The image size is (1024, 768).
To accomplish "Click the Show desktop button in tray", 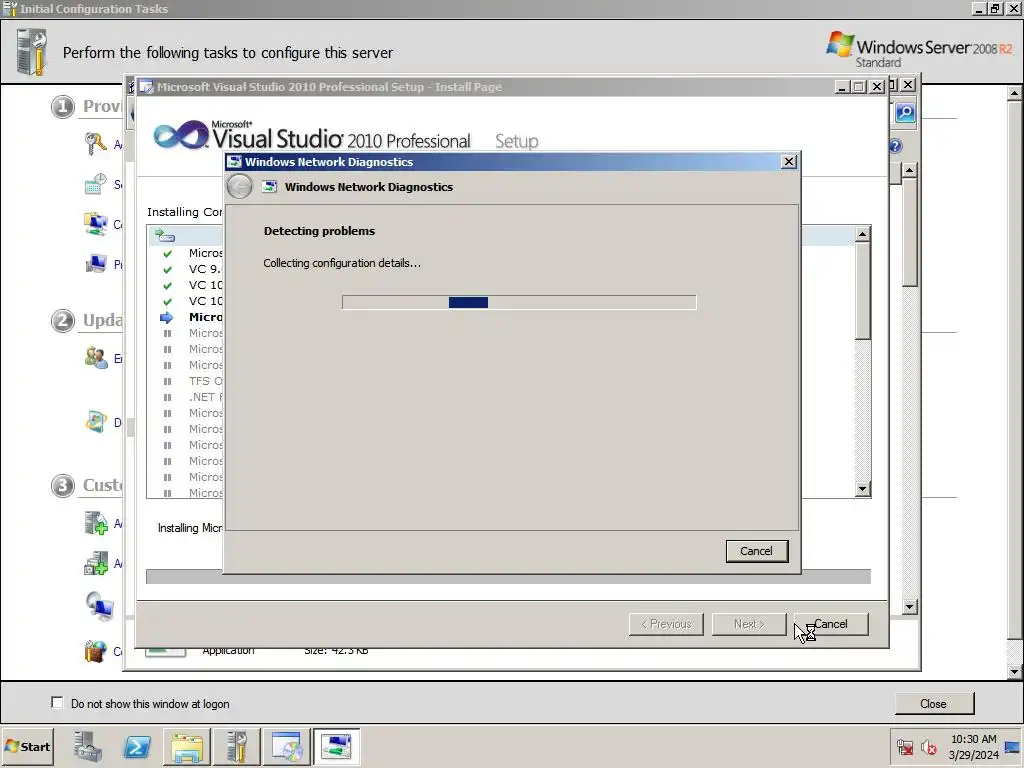I will pos(1013,747).
